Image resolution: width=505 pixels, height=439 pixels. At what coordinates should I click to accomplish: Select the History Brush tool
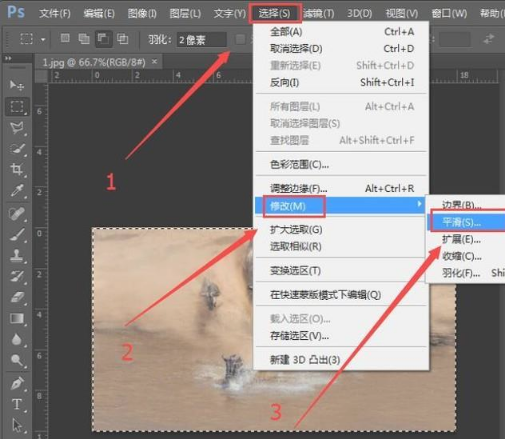[17, 276]
